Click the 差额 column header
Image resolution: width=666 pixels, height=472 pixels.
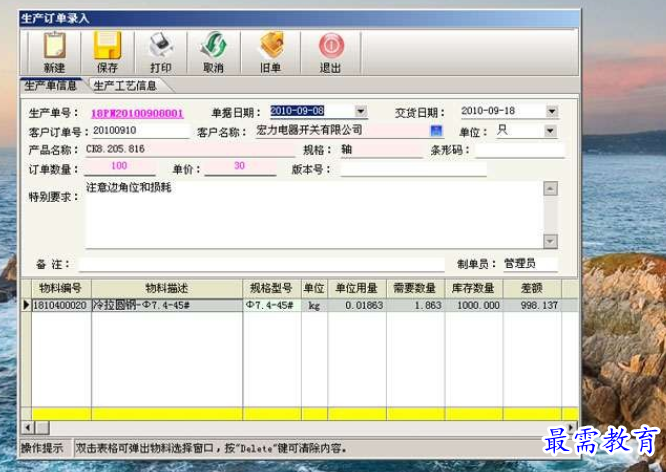coord(532,288)
